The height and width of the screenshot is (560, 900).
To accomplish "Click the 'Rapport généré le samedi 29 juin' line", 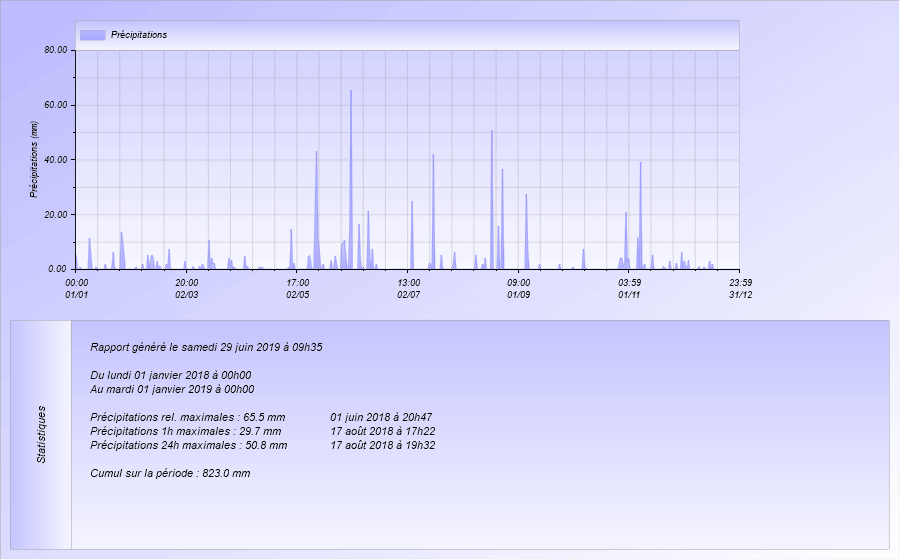I will coord(206,348).
